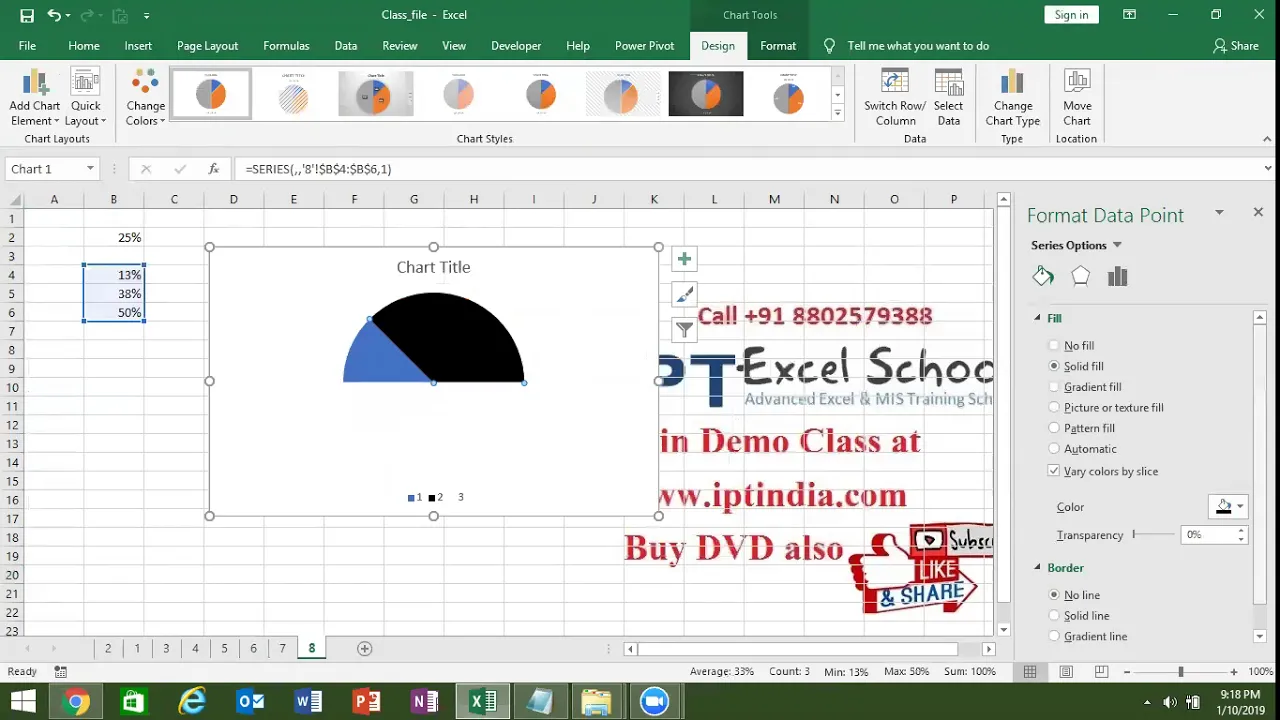Switch to Page Break Preview icon

(1100, 672)
